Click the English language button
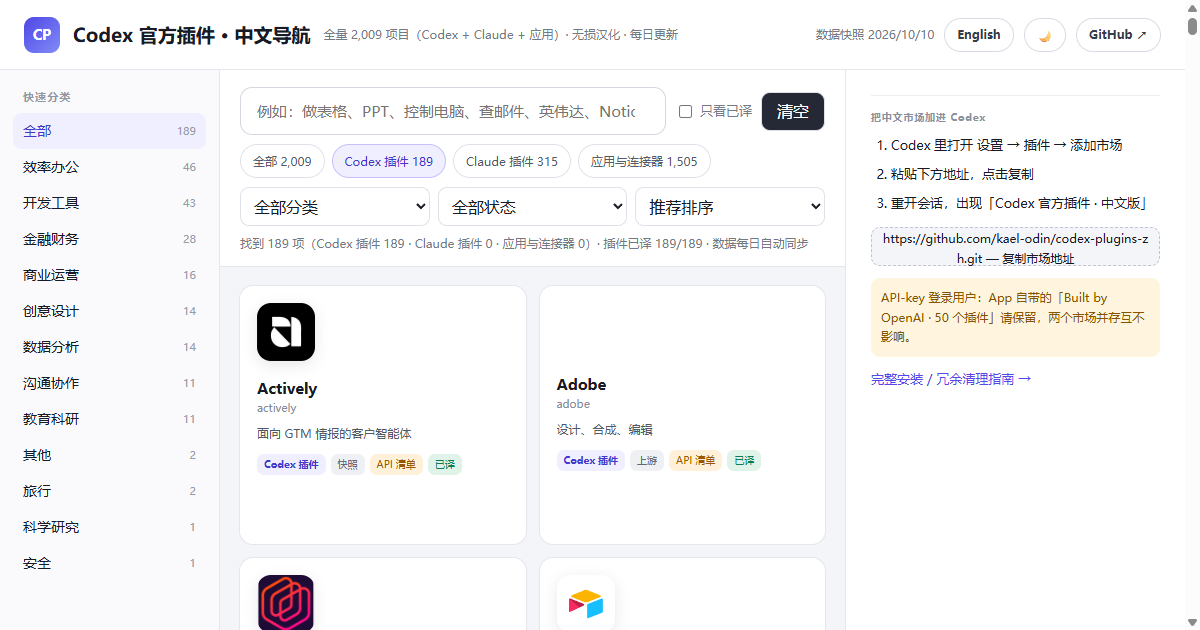The image size is (1200, 630). click(x=979, y=35)
